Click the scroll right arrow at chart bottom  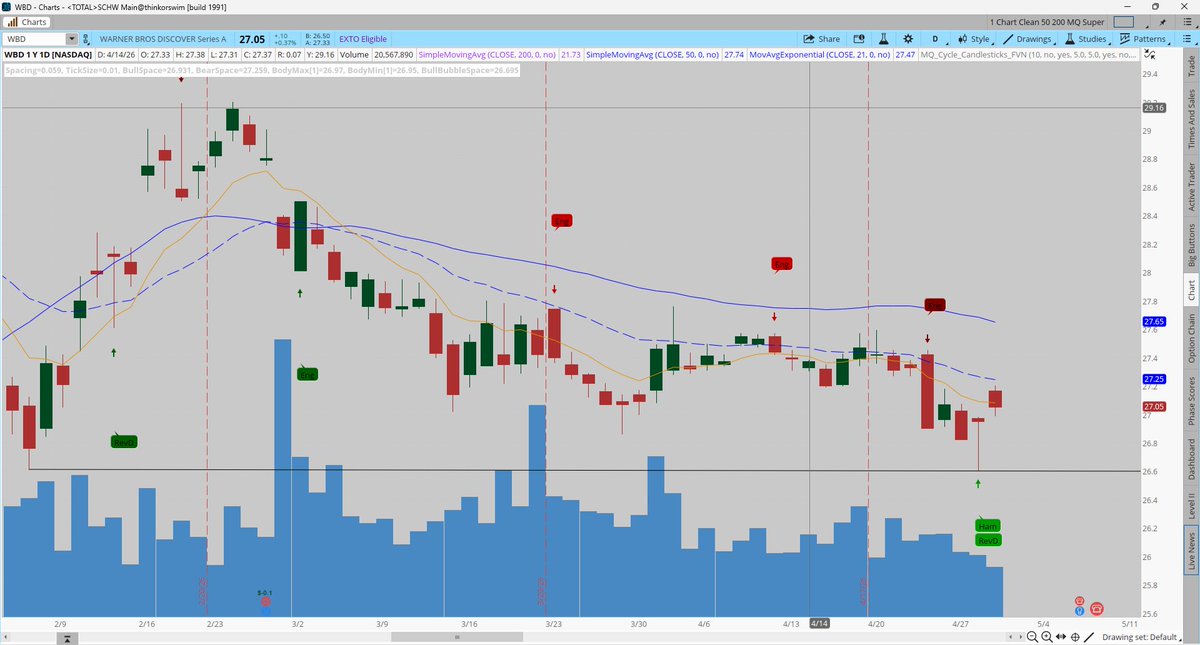(1019, 635)
